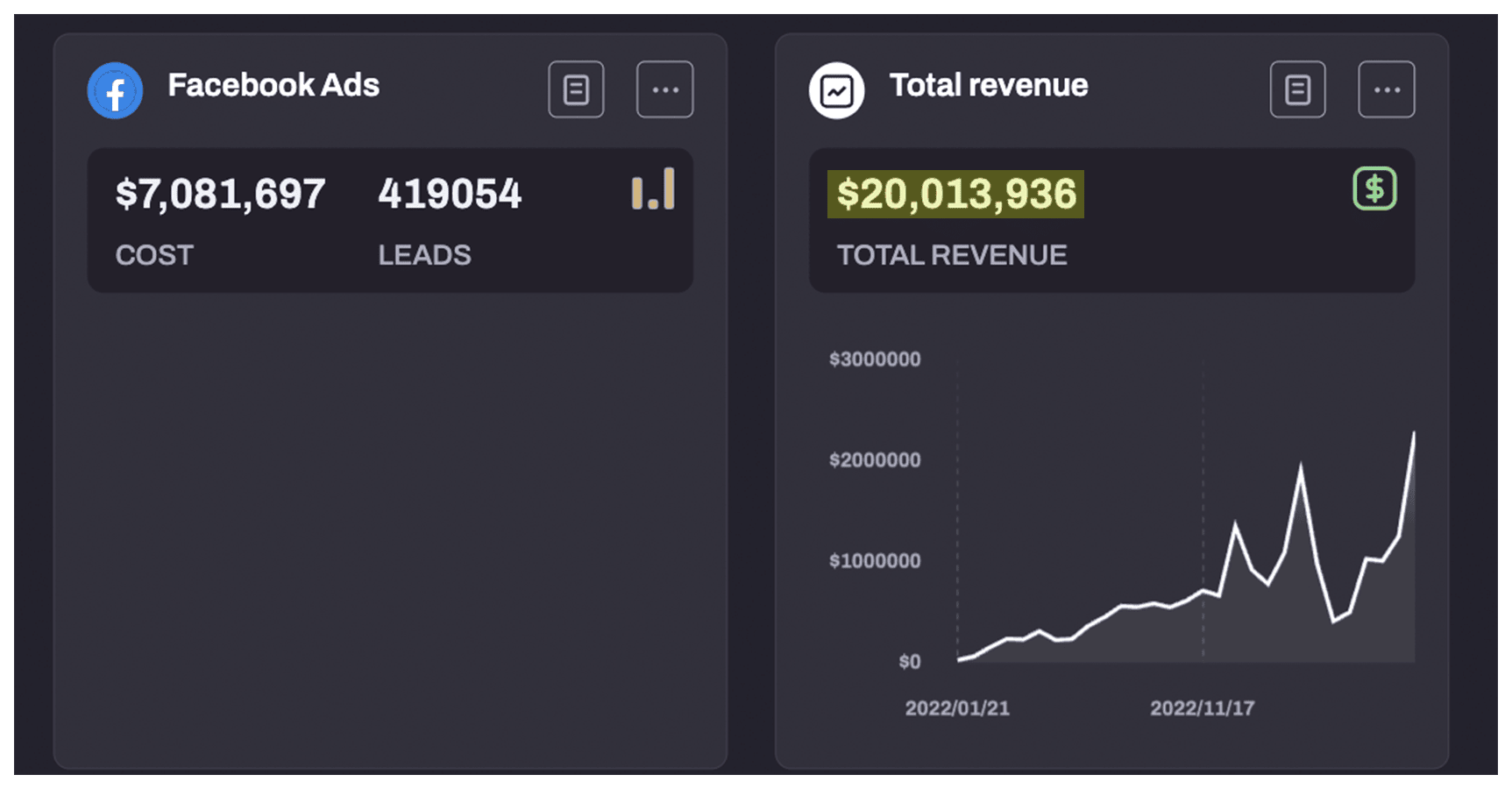Click the 2022/11/17 date on the chart axis
Screen dimensions: 1512x789
1202,708
